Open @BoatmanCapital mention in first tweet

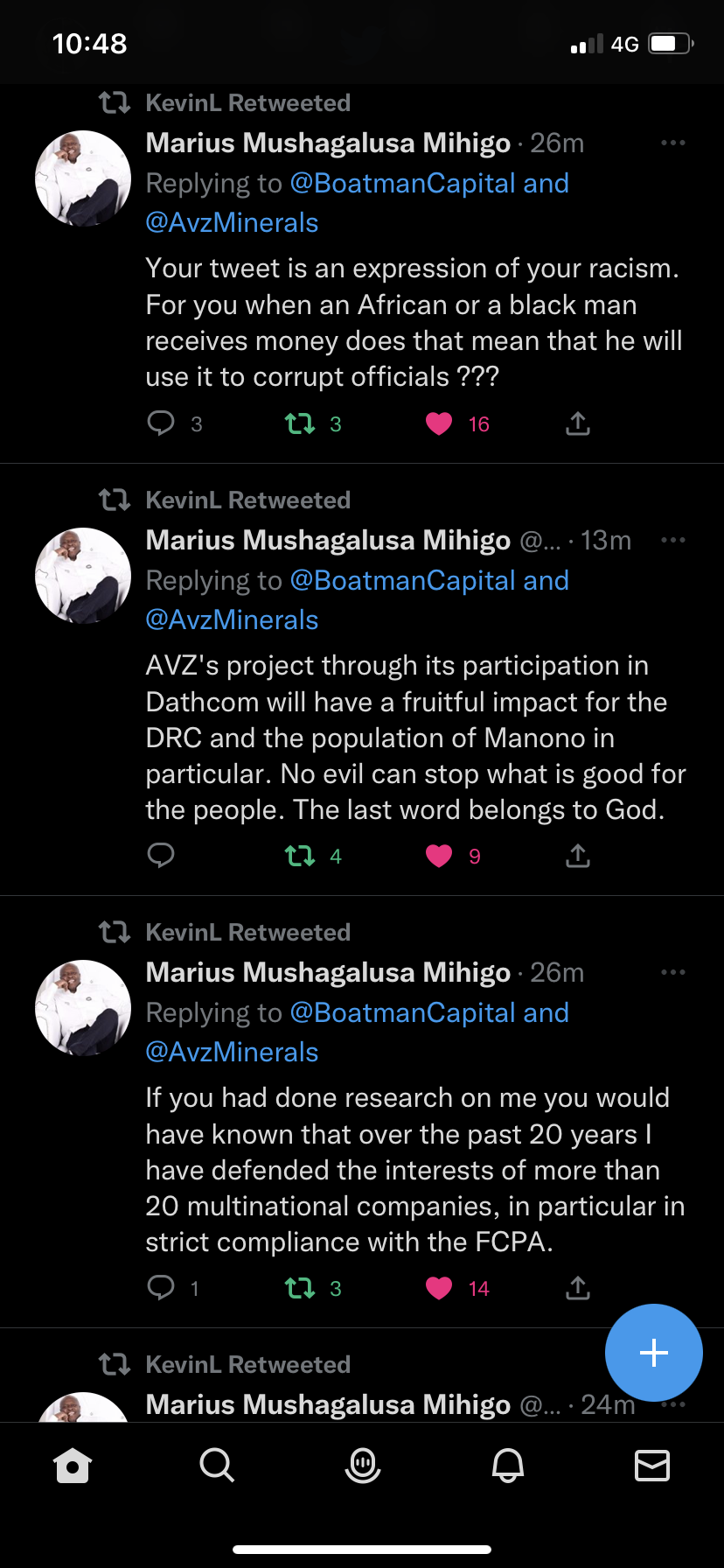(402, 183)
